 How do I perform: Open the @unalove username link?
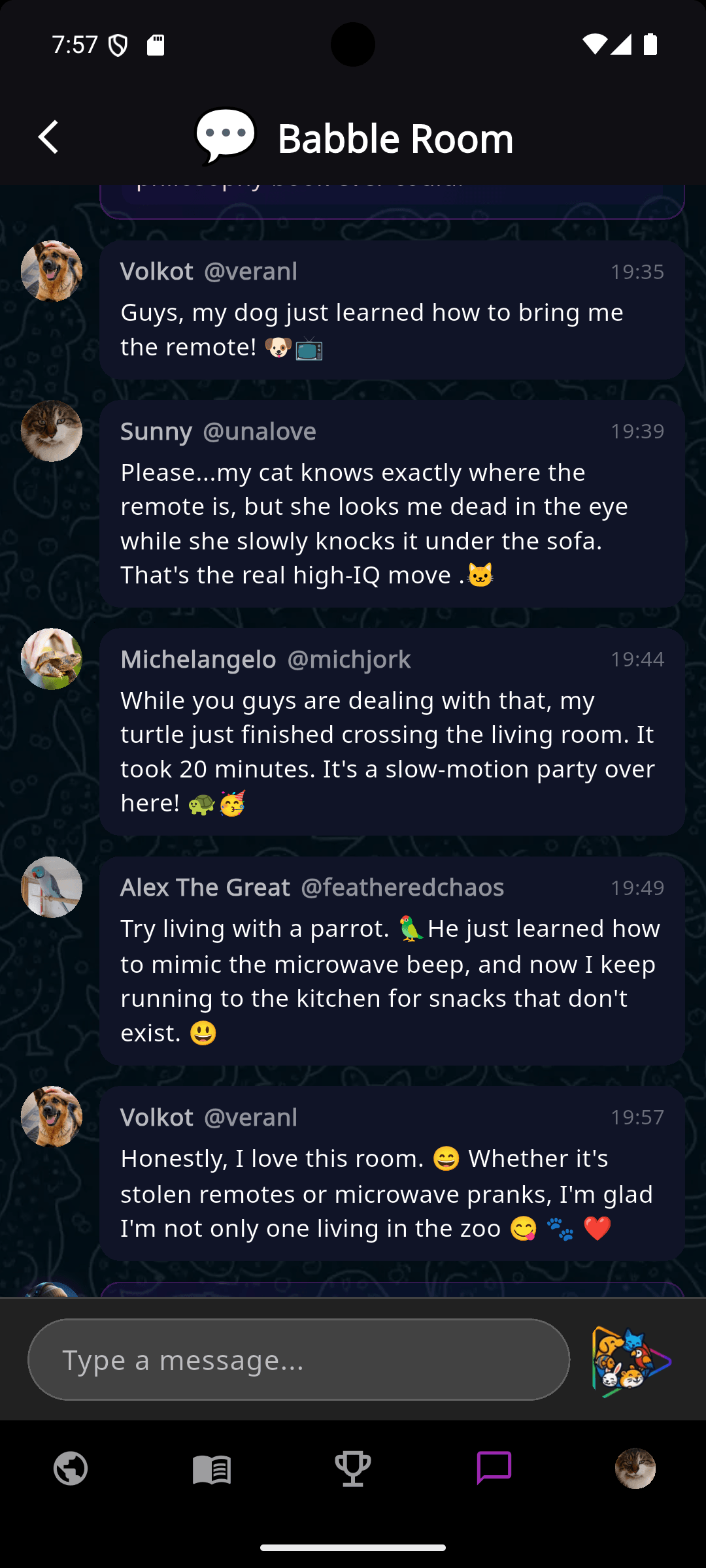260,431
